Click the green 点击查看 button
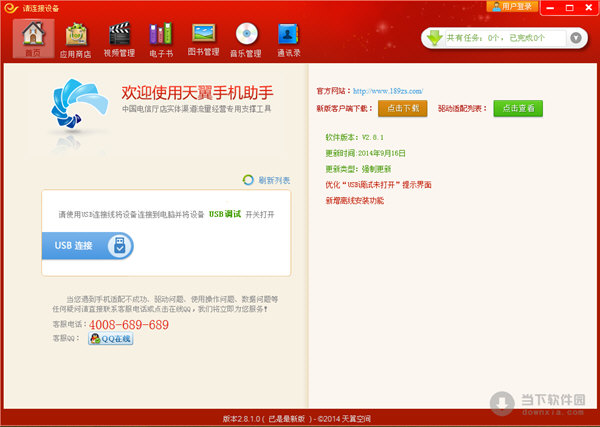Viewport: 600px width, 427px height. tap(517, 107)
